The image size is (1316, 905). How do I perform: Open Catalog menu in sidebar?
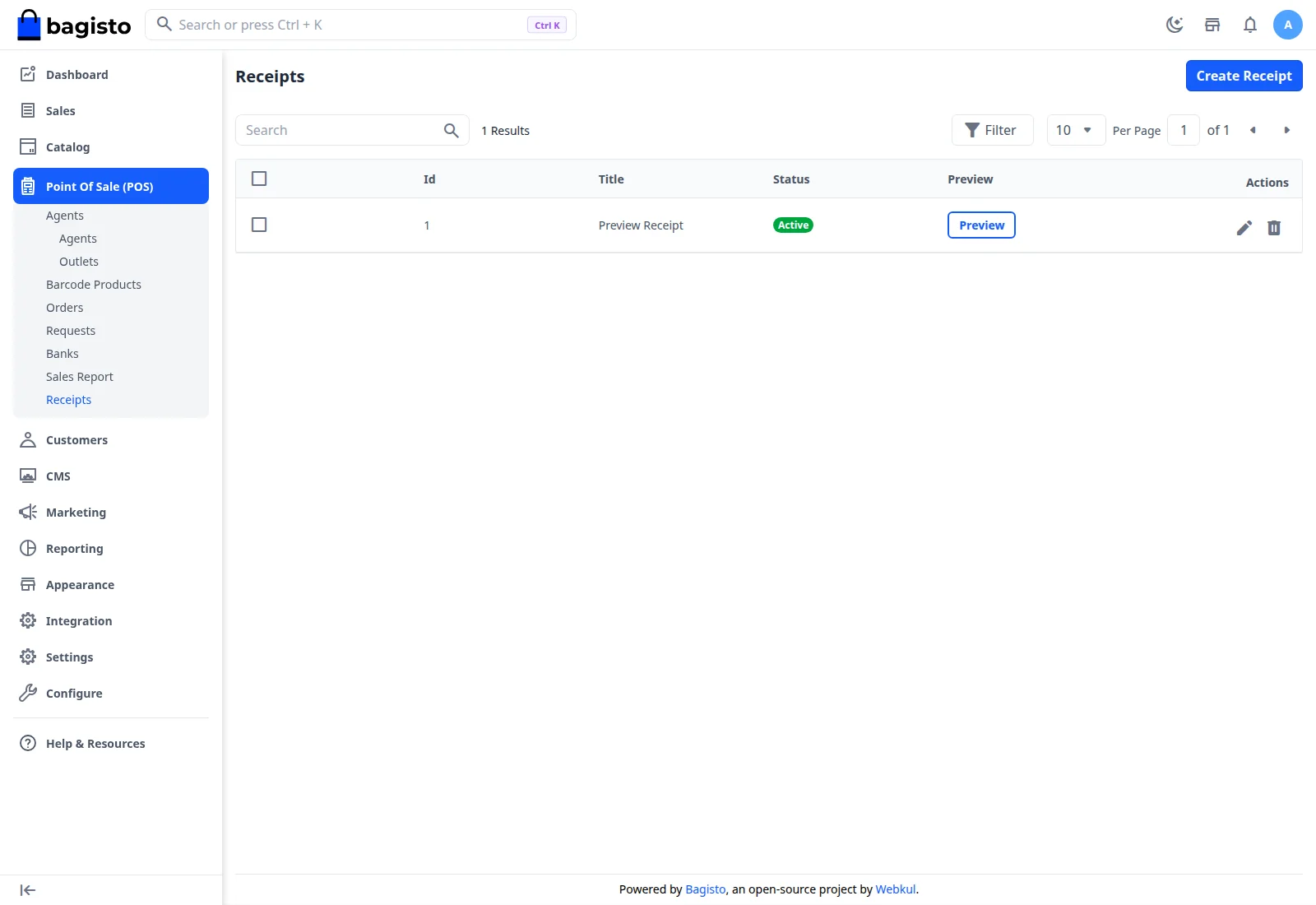click(x=111, y=147)
